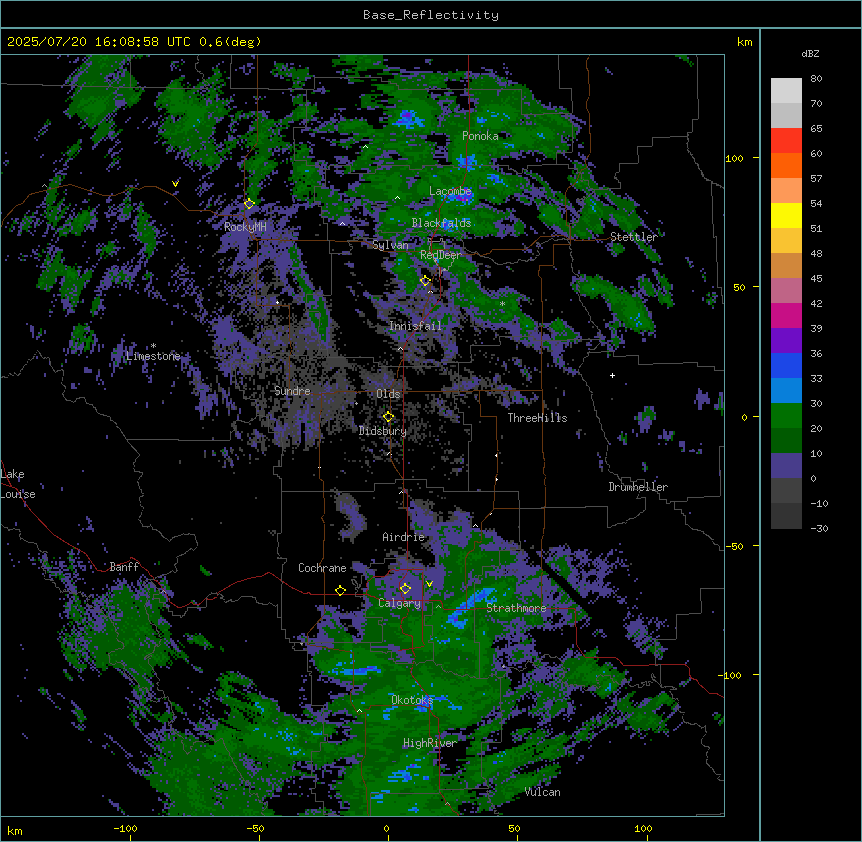The width and height of the screenshot is (862, 842).
Task: Click the yellow marker above RockyMH
Action: tap(249, 204)
